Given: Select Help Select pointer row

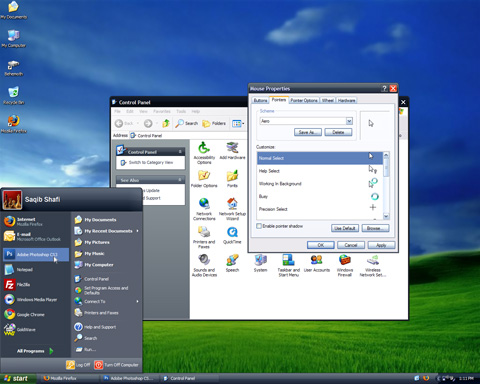Looking at the screenshot, I should 319,171.
